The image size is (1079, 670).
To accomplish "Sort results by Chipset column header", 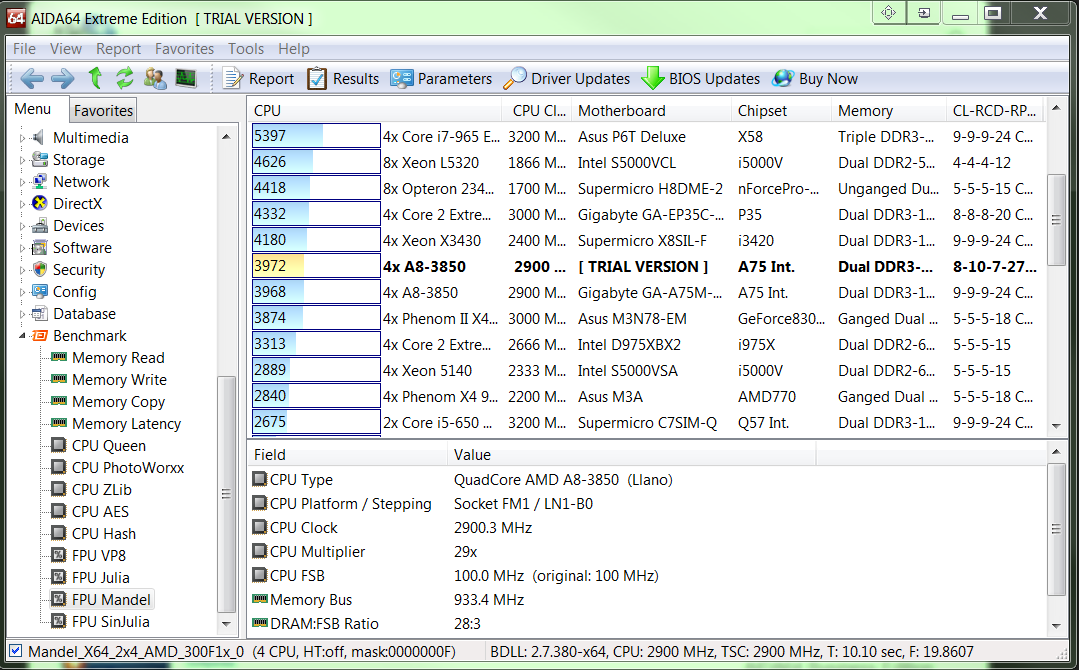I will pos(781,111).
